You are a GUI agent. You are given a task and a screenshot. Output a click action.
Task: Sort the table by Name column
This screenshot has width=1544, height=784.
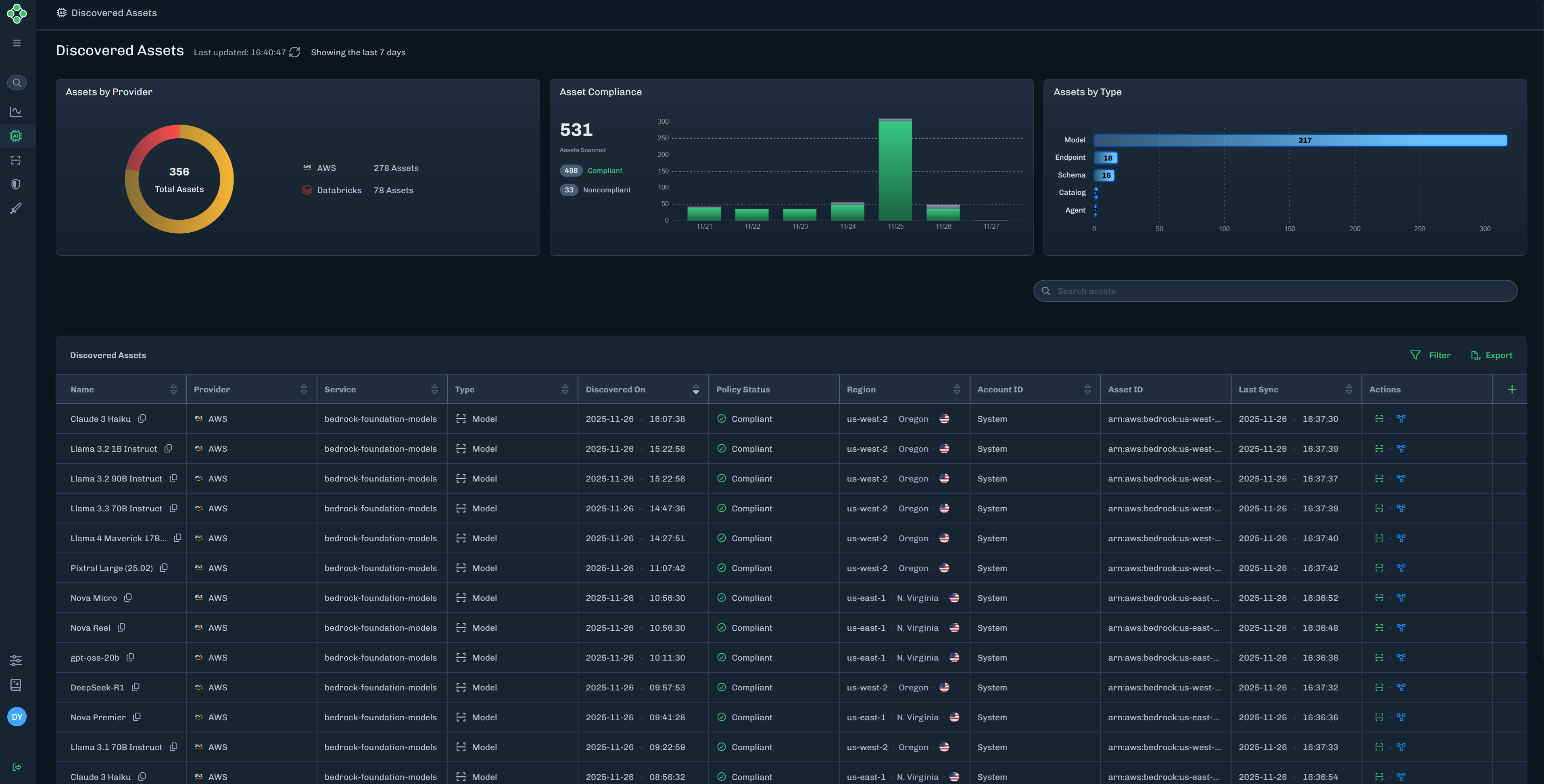pos(173,390)
